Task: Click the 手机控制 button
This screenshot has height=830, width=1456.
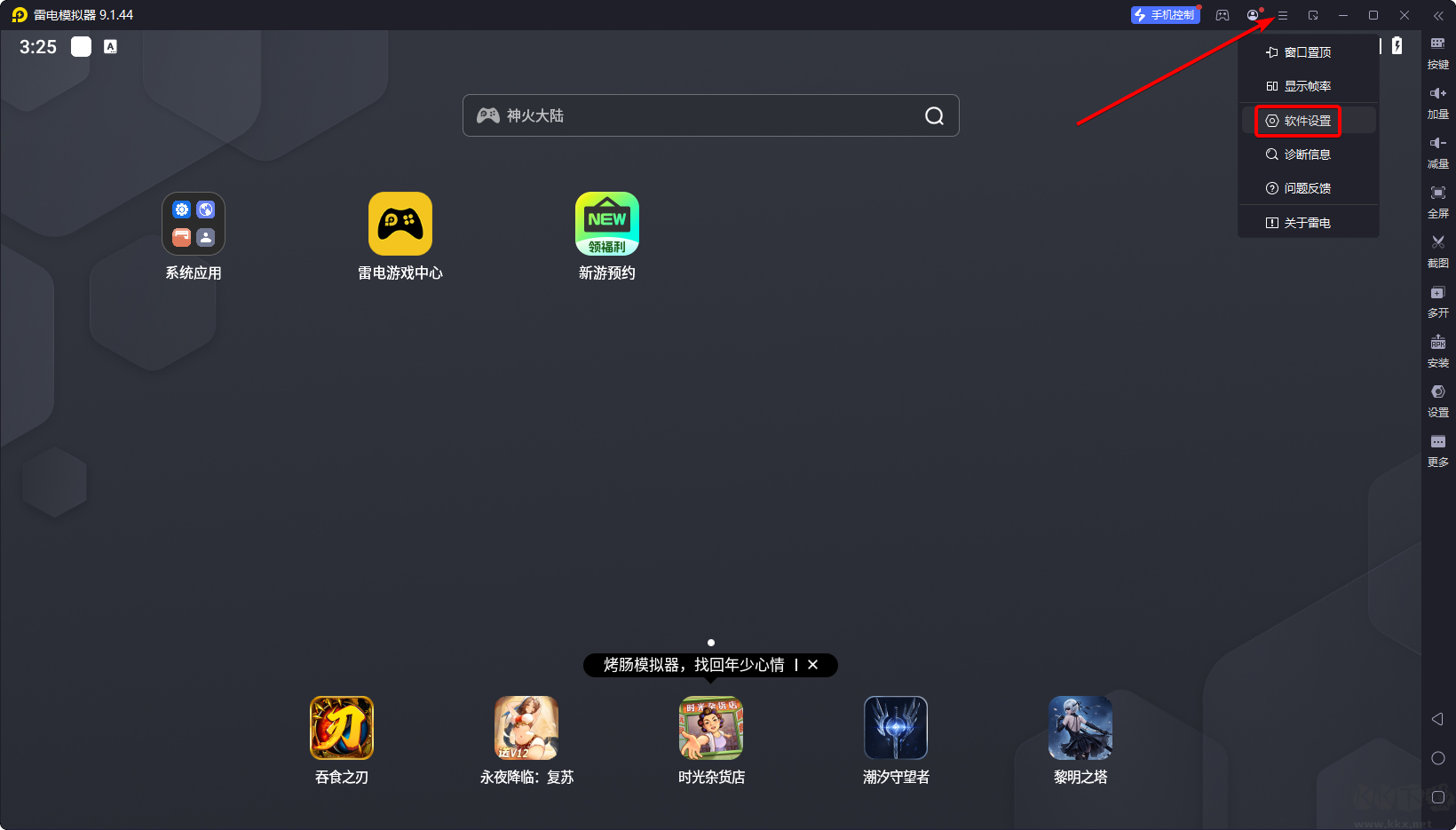Action: (x=1165, y=15)
